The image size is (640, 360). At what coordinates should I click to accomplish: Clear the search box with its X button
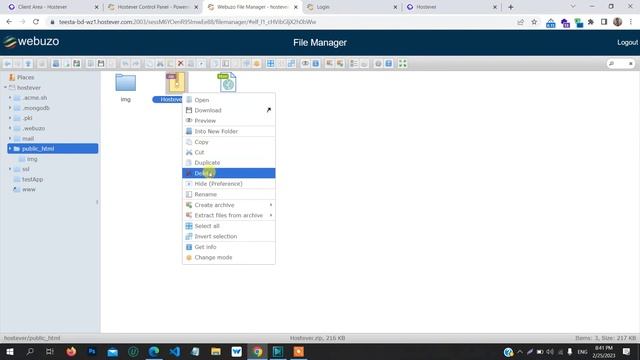click(x=631, y=64)
